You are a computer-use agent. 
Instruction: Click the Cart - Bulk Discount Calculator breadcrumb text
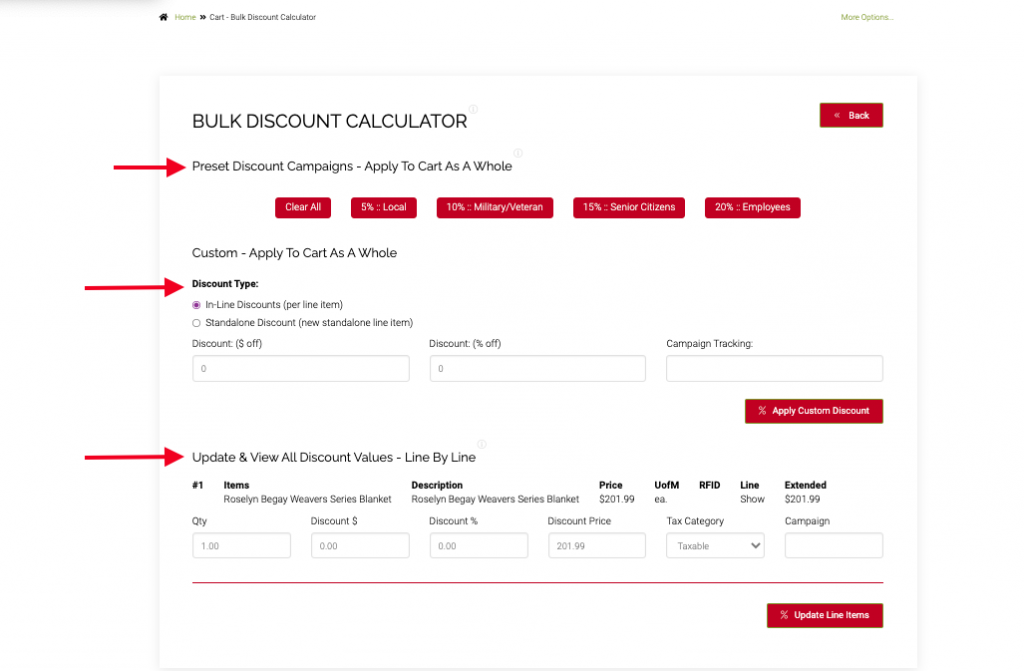pyautogui.click(x=263, y=17)
